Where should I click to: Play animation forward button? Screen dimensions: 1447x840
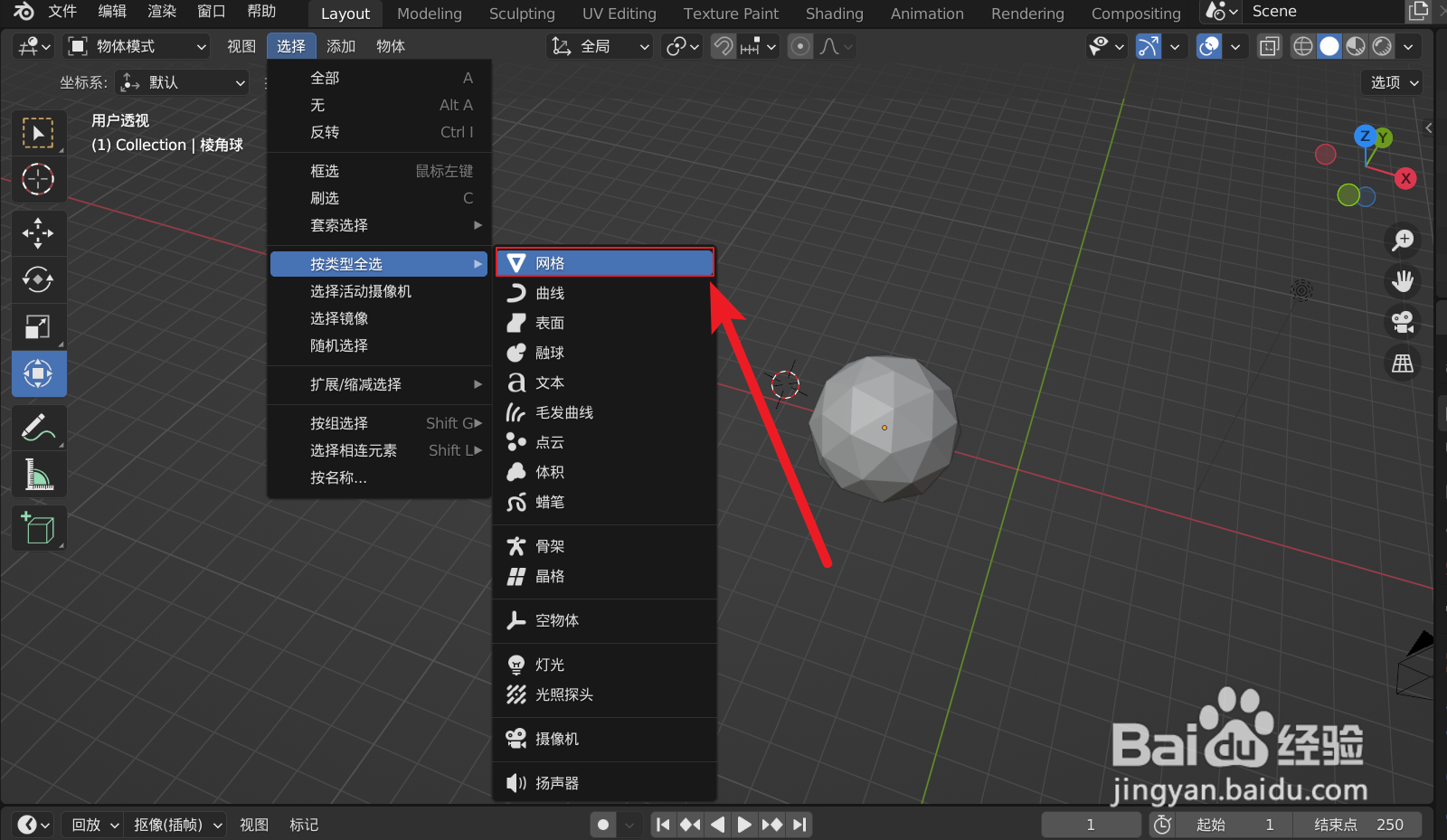click(744, 825)
